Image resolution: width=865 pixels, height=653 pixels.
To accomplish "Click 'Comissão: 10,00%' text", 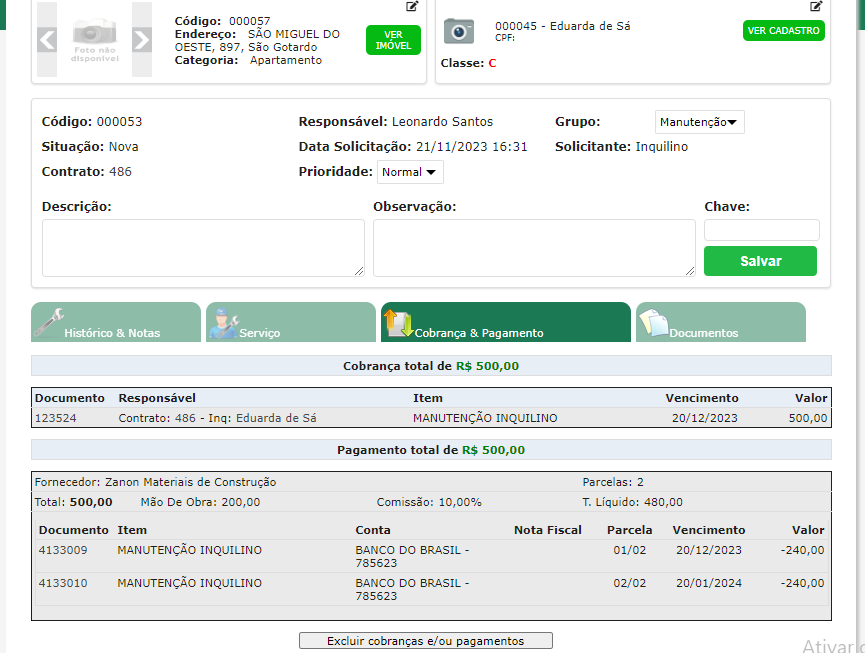I will pos(429,502).
